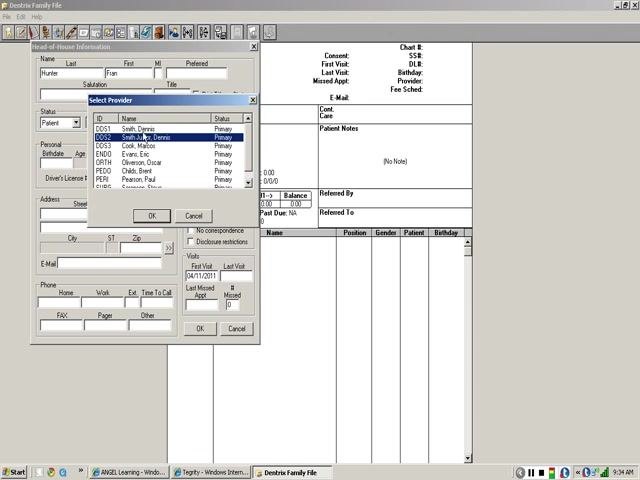This screenshot has height=480, width=640.
Task: Select provider ENDO Evans, Eric
Action: [169, 154]
